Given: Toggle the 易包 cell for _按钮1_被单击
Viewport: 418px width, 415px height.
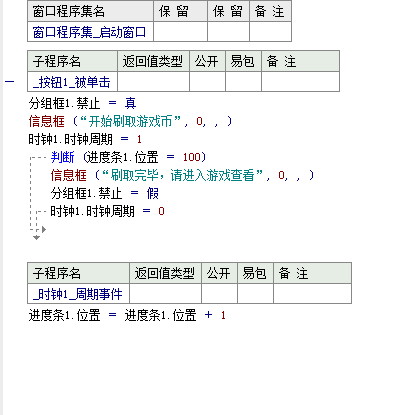Looking at the screenshot, I should click(243, 82).
